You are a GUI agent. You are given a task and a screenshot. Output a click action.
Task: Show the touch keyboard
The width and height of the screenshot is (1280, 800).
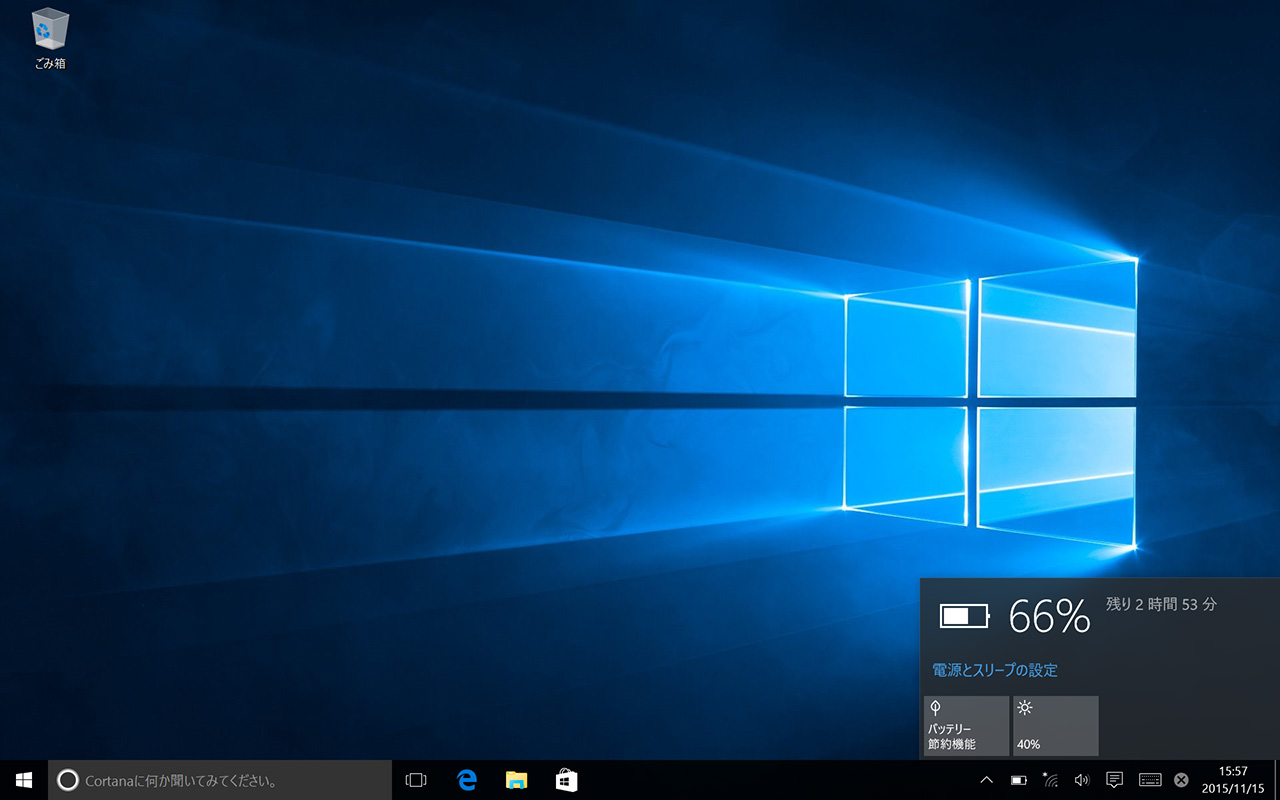[1149, 780]
